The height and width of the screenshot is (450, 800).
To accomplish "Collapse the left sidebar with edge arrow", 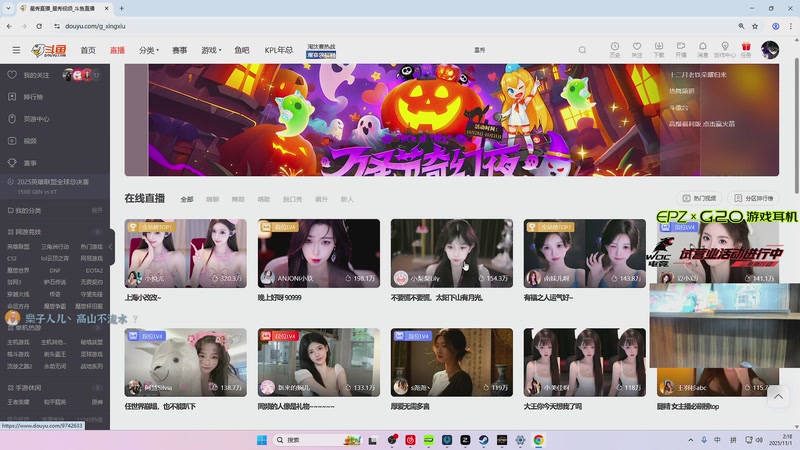I will tap(111, 246).
